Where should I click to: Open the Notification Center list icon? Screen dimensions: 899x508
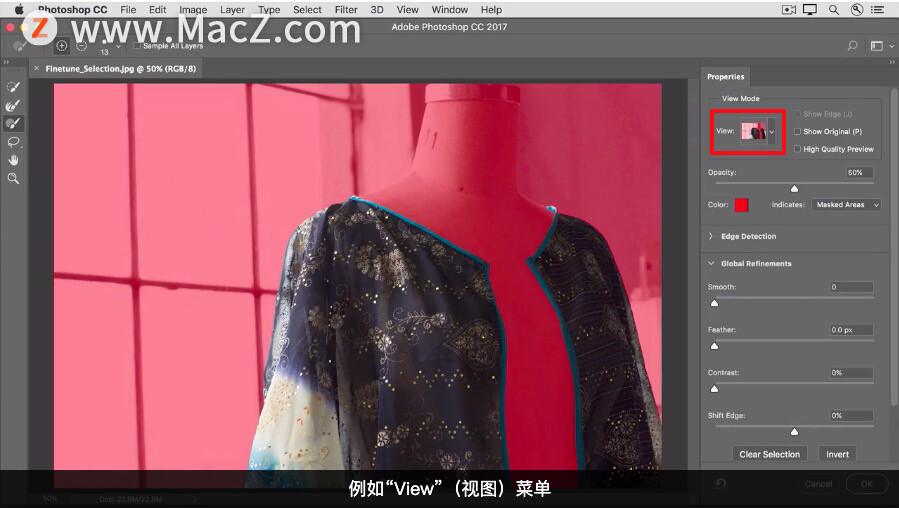coord(877,9)
